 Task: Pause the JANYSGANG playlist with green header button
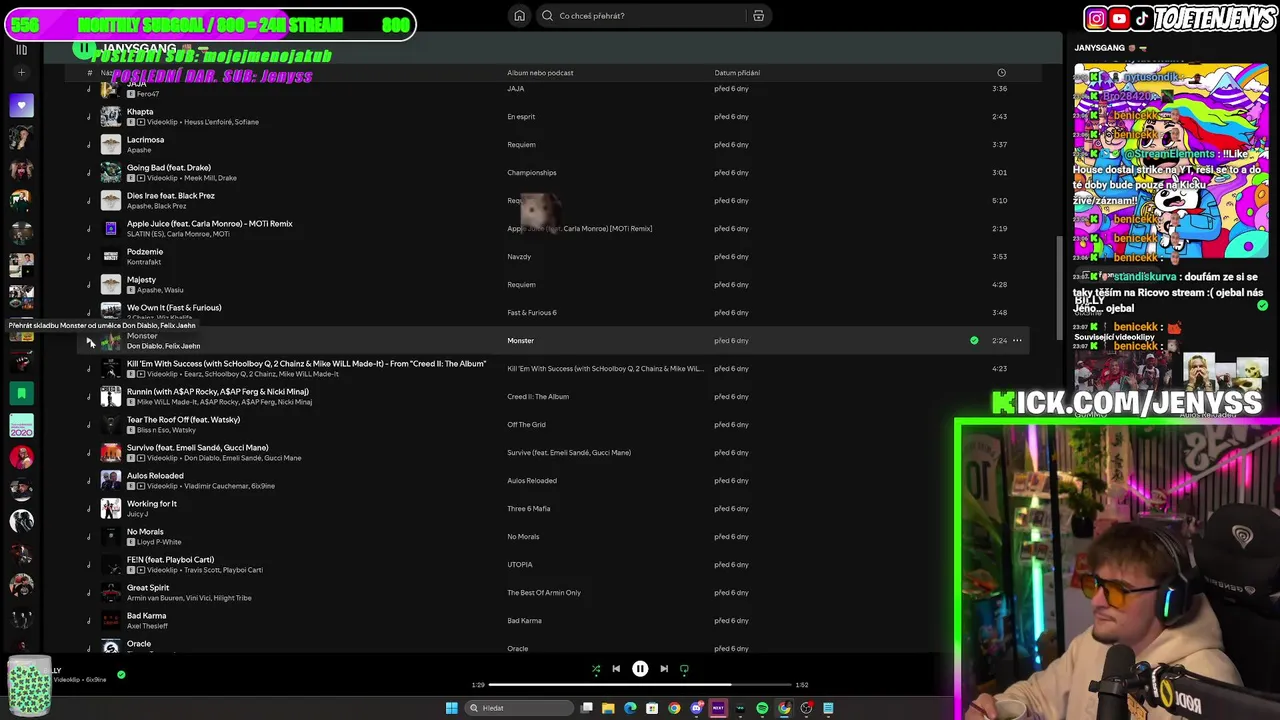[84, 48]
